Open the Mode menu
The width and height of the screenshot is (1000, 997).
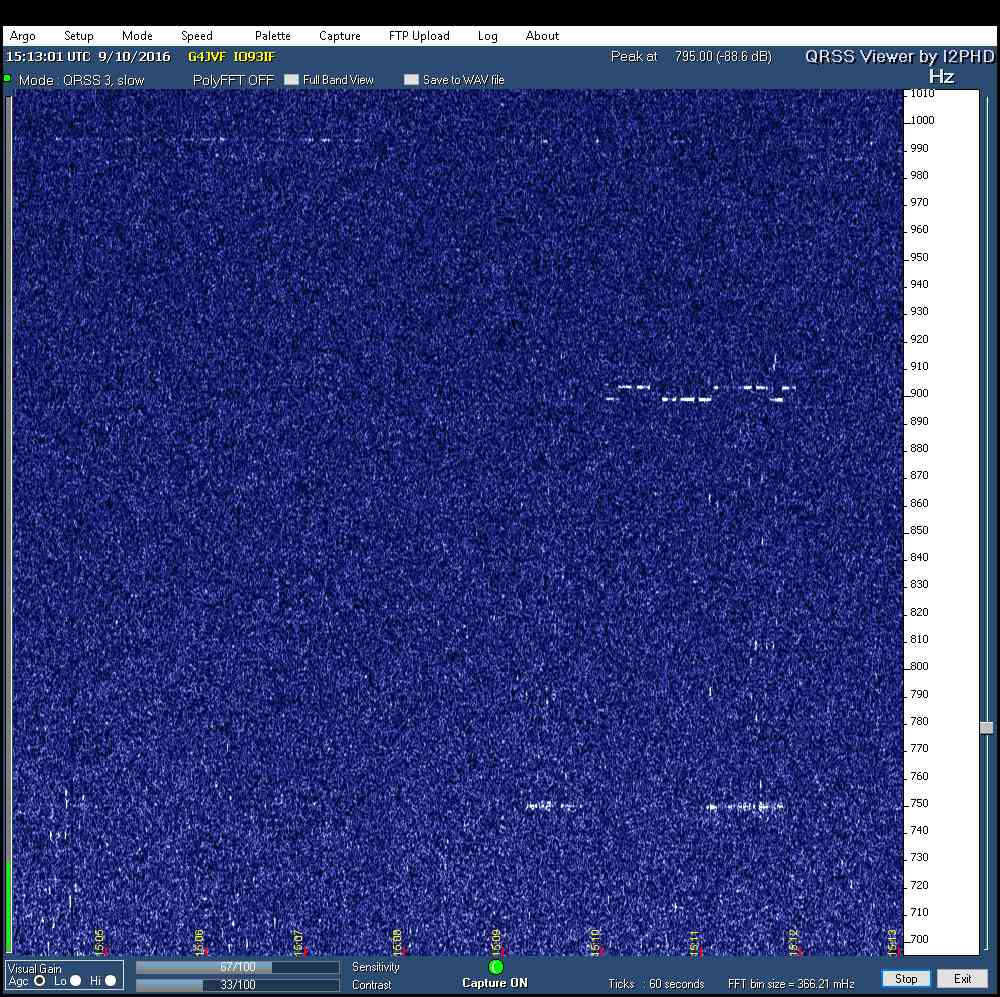(137, 36)
